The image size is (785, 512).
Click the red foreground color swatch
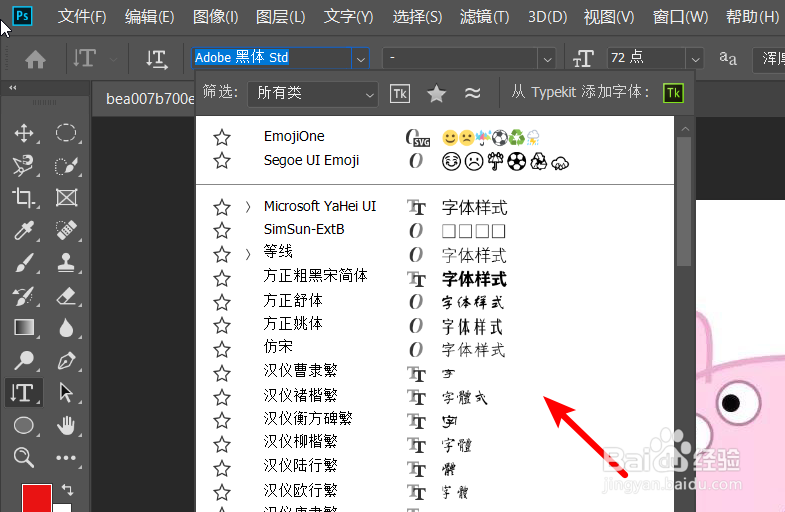click(37, 497)
